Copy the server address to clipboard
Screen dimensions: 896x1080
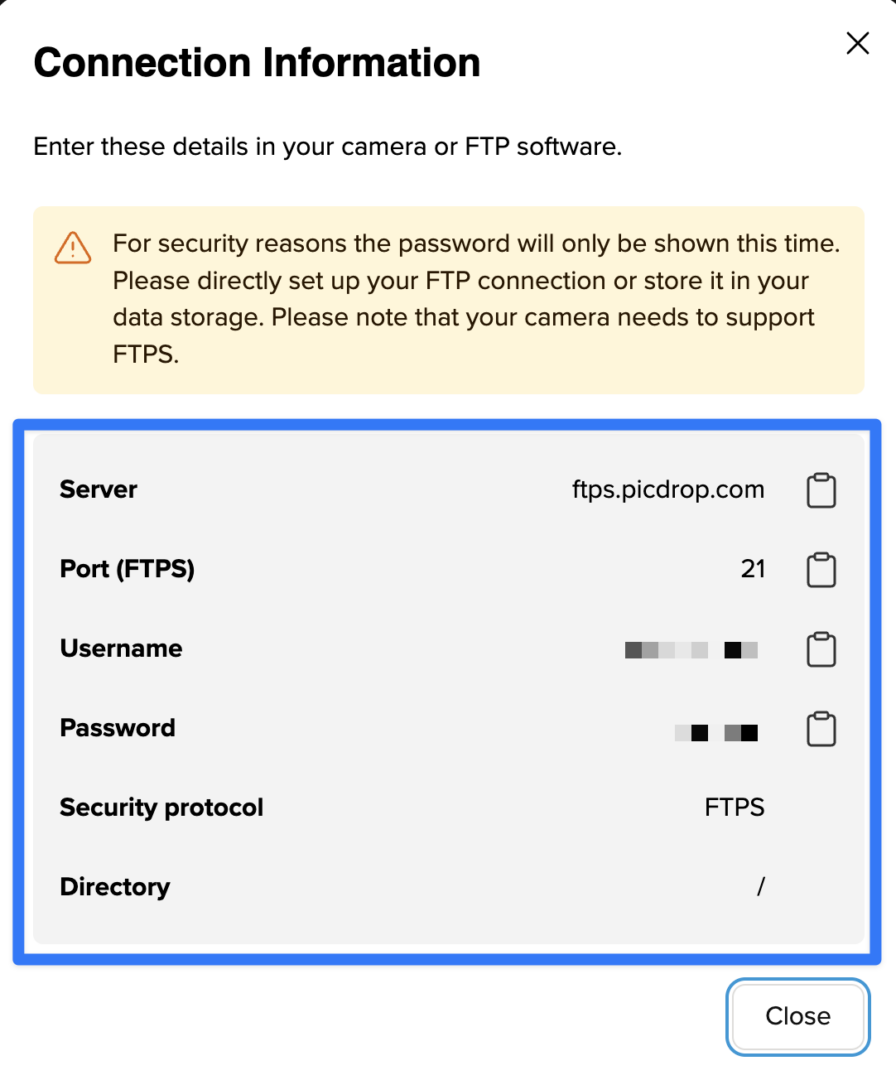(821, 491)
